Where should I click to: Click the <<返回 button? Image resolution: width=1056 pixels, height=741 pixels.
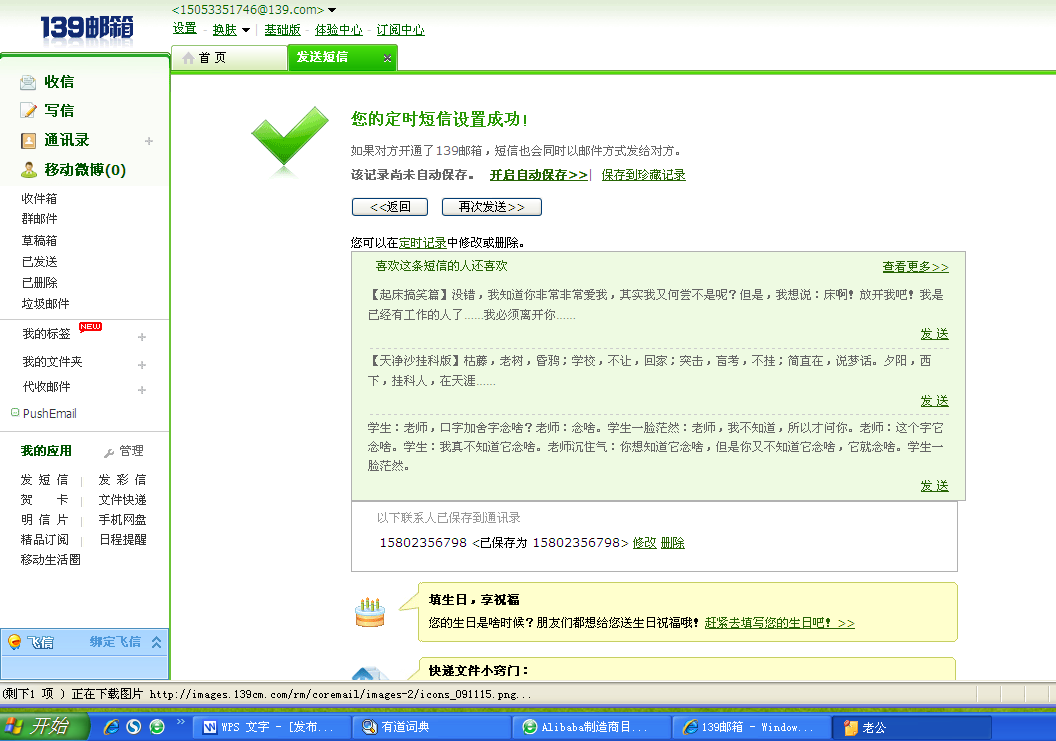(390, 207)
